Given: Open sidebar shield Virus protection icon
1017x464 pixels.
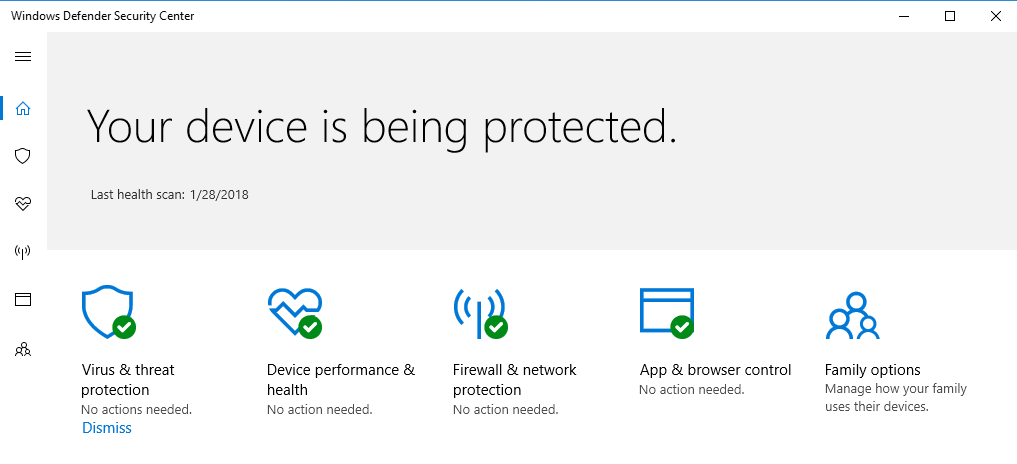Looking at the screenshot, I should click(x=23, y=156).
